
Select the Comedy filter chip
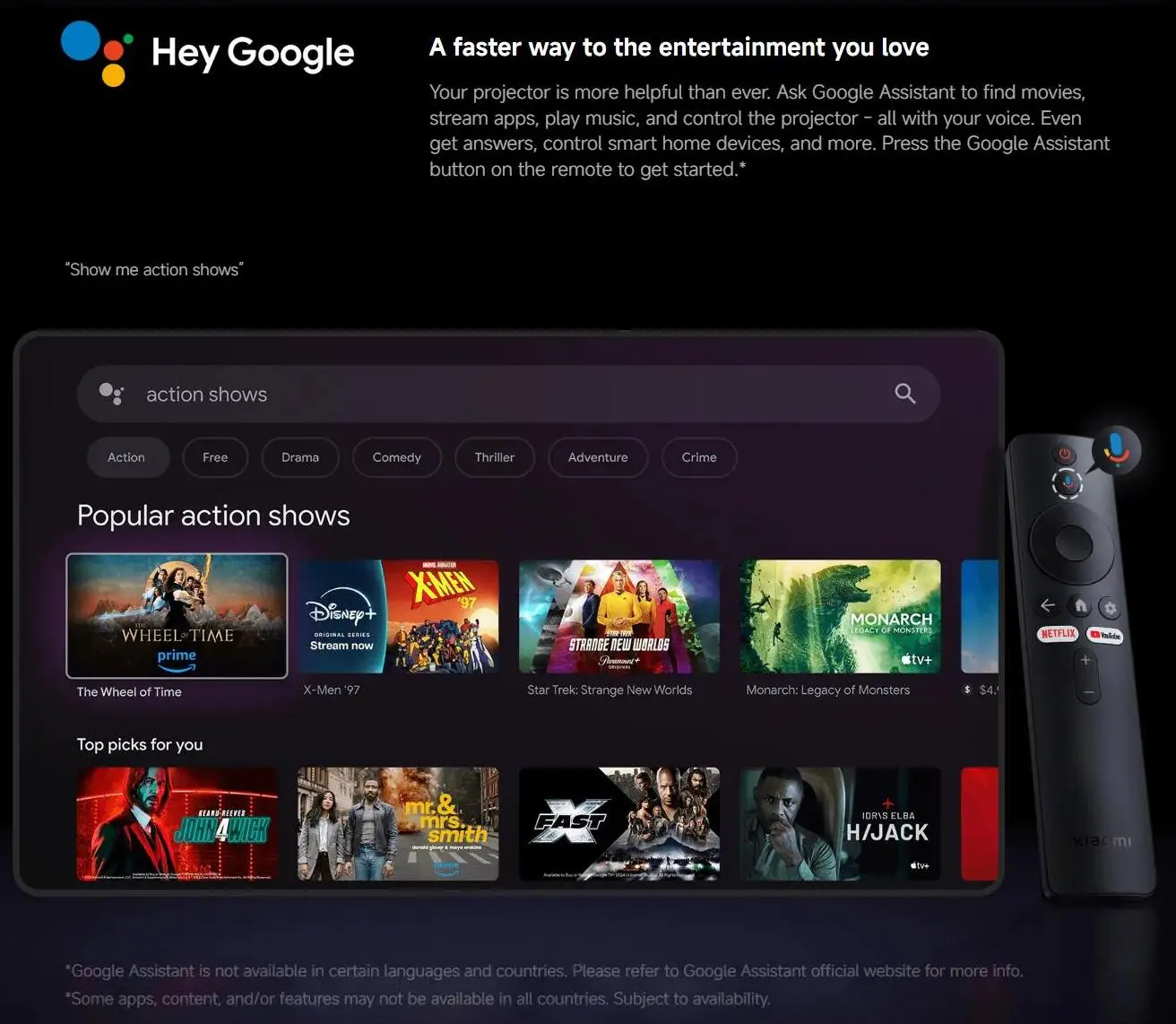(x=397, y=457)
